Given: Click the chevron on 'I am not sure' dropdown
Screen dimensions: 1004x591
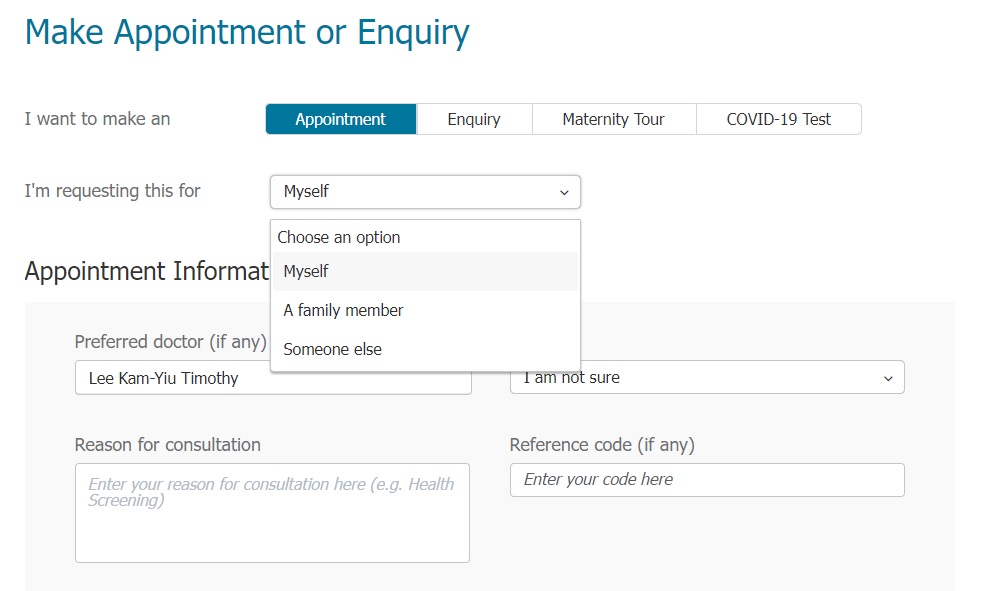Looking at the screenshot, I should (x=888, y=379).
